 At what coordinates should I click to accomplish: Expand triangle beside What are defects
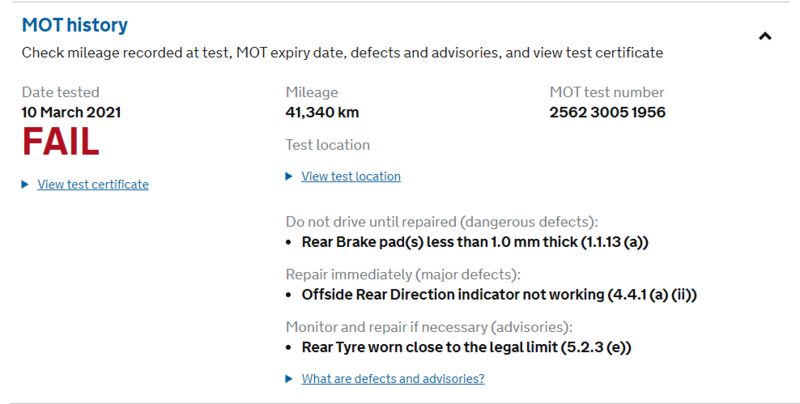pyautogui.click(x=290, y=378)
